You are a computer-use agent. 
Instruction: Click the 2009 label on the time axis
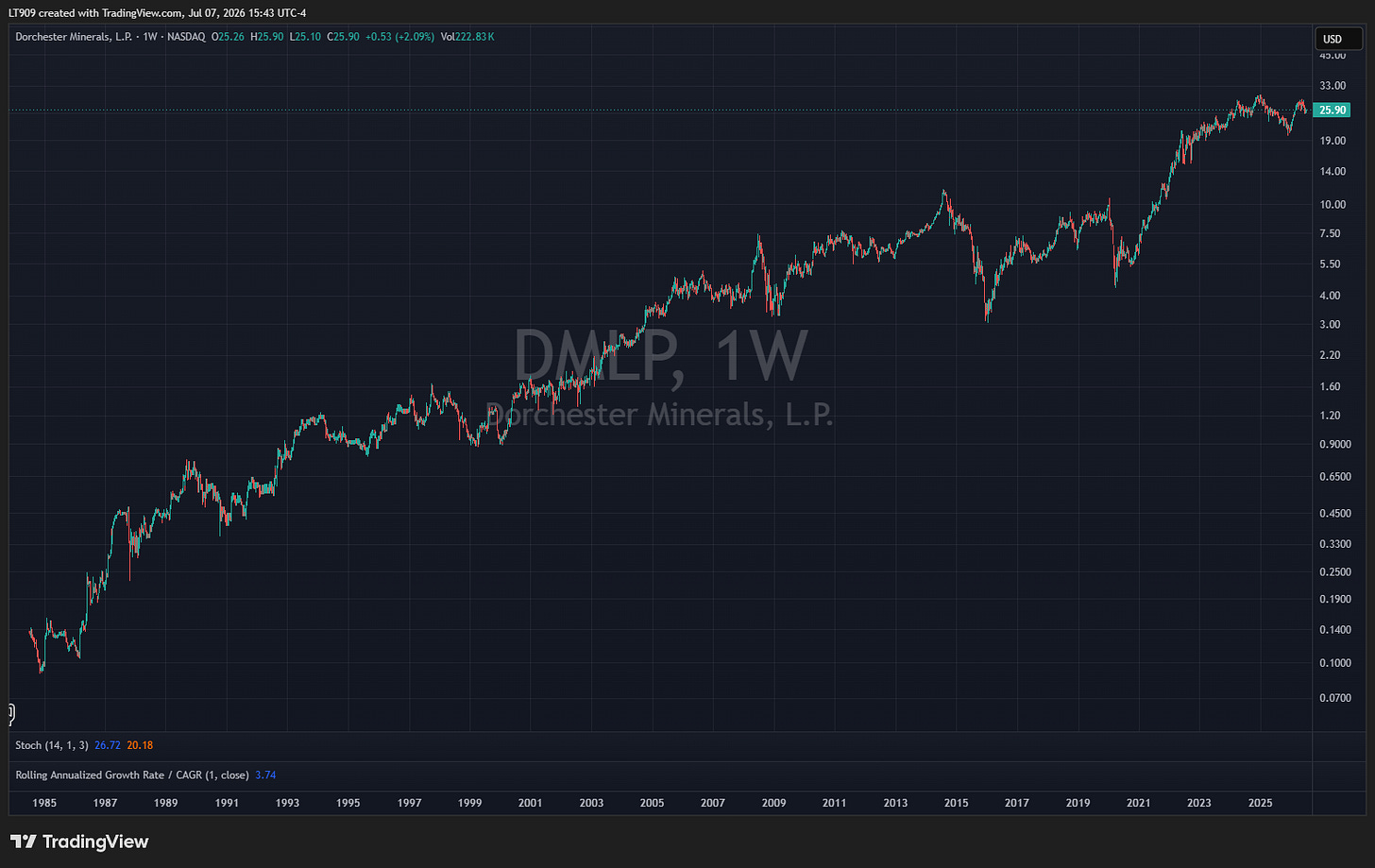pyautogui.click(x=773, y=803)
